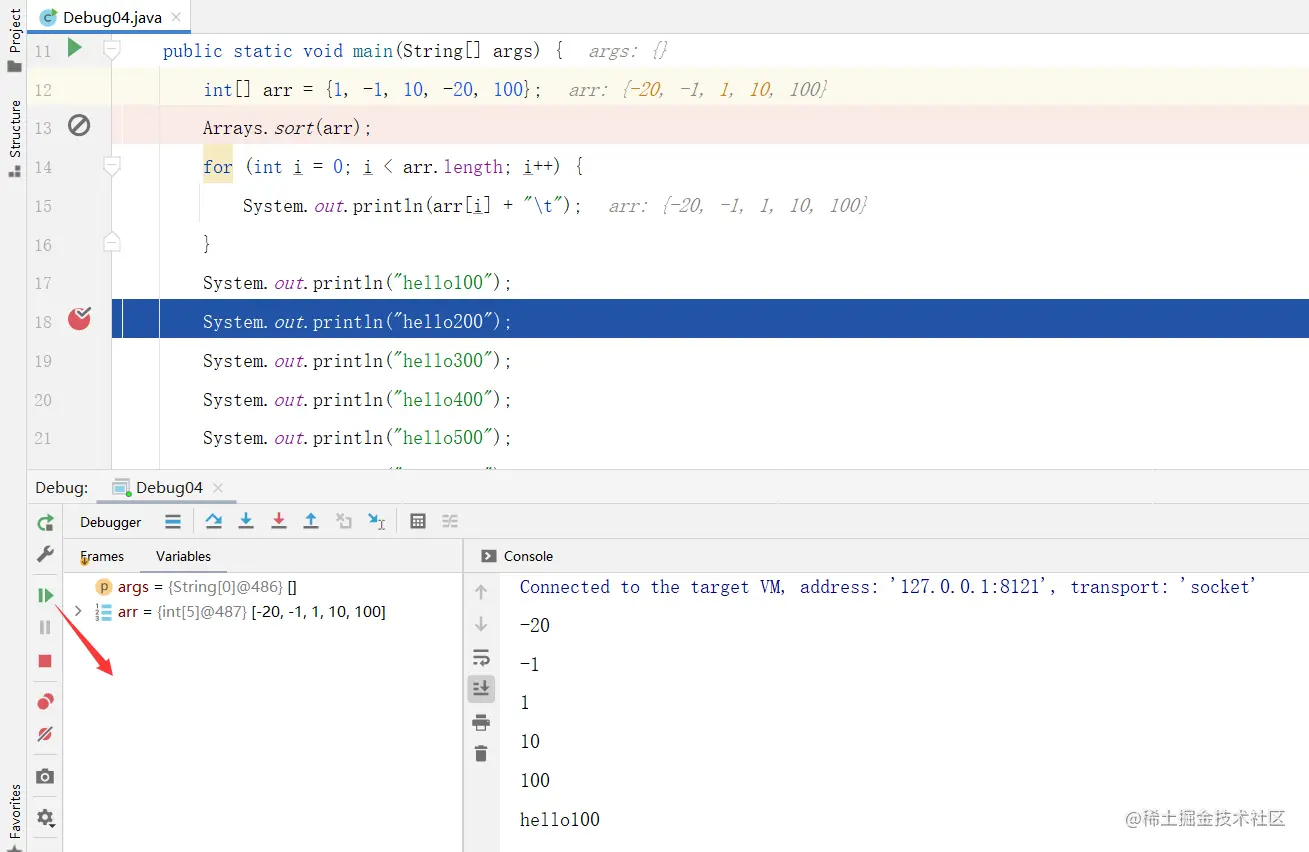Click the camera thread dump icon
The height and width of the screenshot is (852, 1309).
[45, 776]
